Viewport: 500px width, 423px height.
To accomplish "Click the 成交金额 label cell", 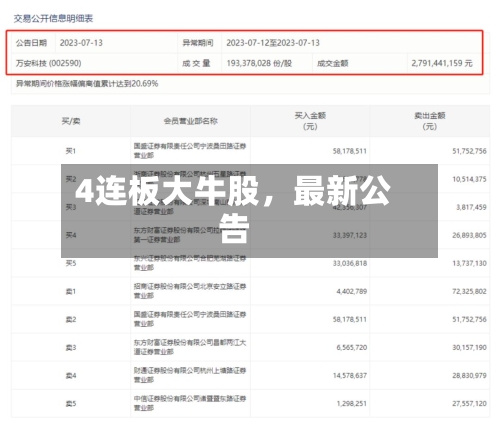I will [333, 63].
